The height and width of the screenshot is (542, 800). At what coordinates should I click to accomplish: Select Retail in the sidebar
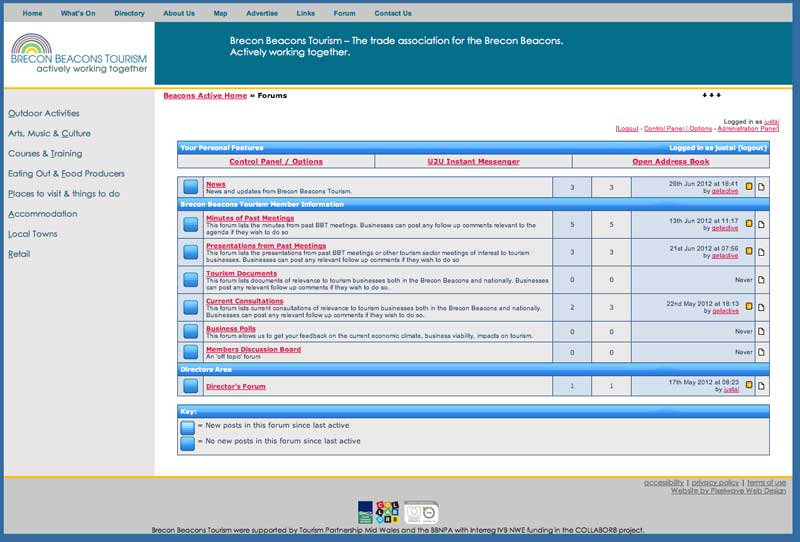19,254
